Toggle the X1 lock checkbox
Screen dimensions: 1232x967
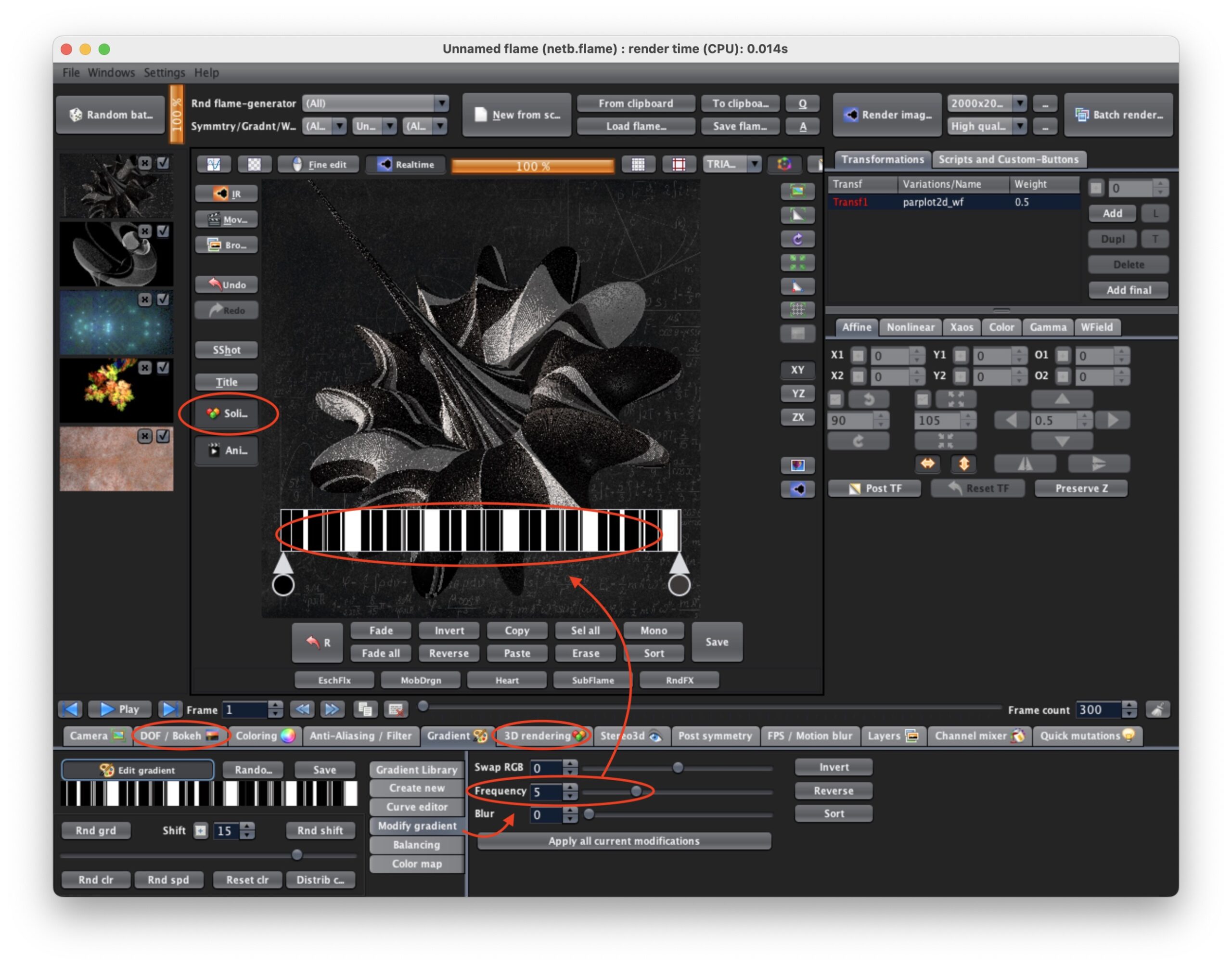[858, 356]
